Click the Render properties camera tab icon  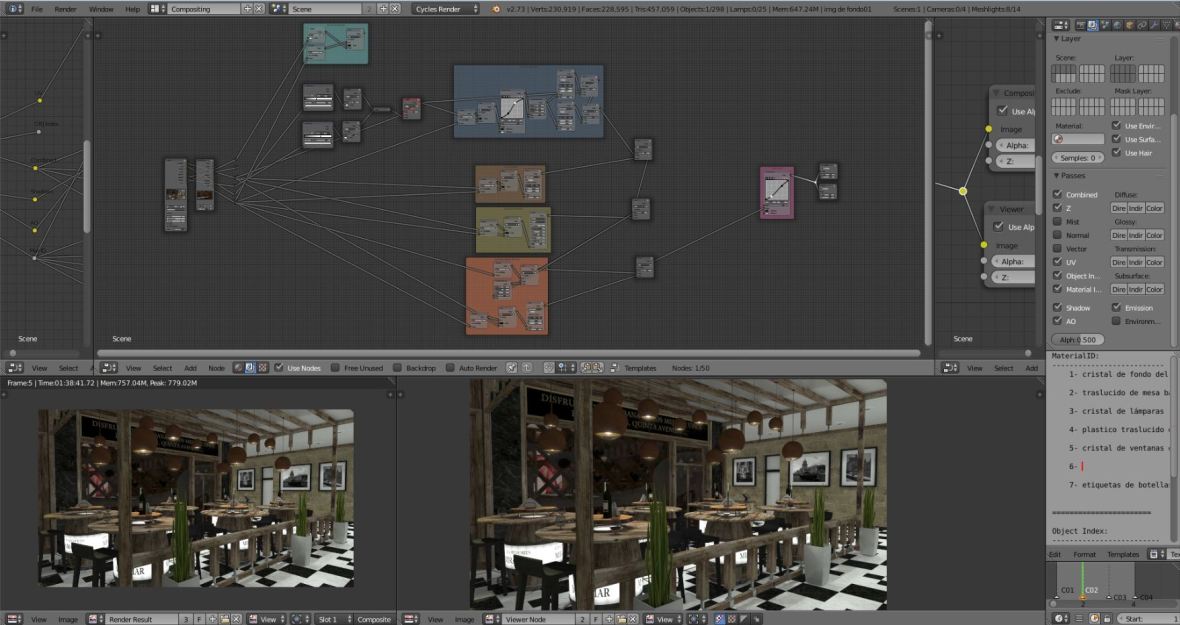[x=1080, y=24]
